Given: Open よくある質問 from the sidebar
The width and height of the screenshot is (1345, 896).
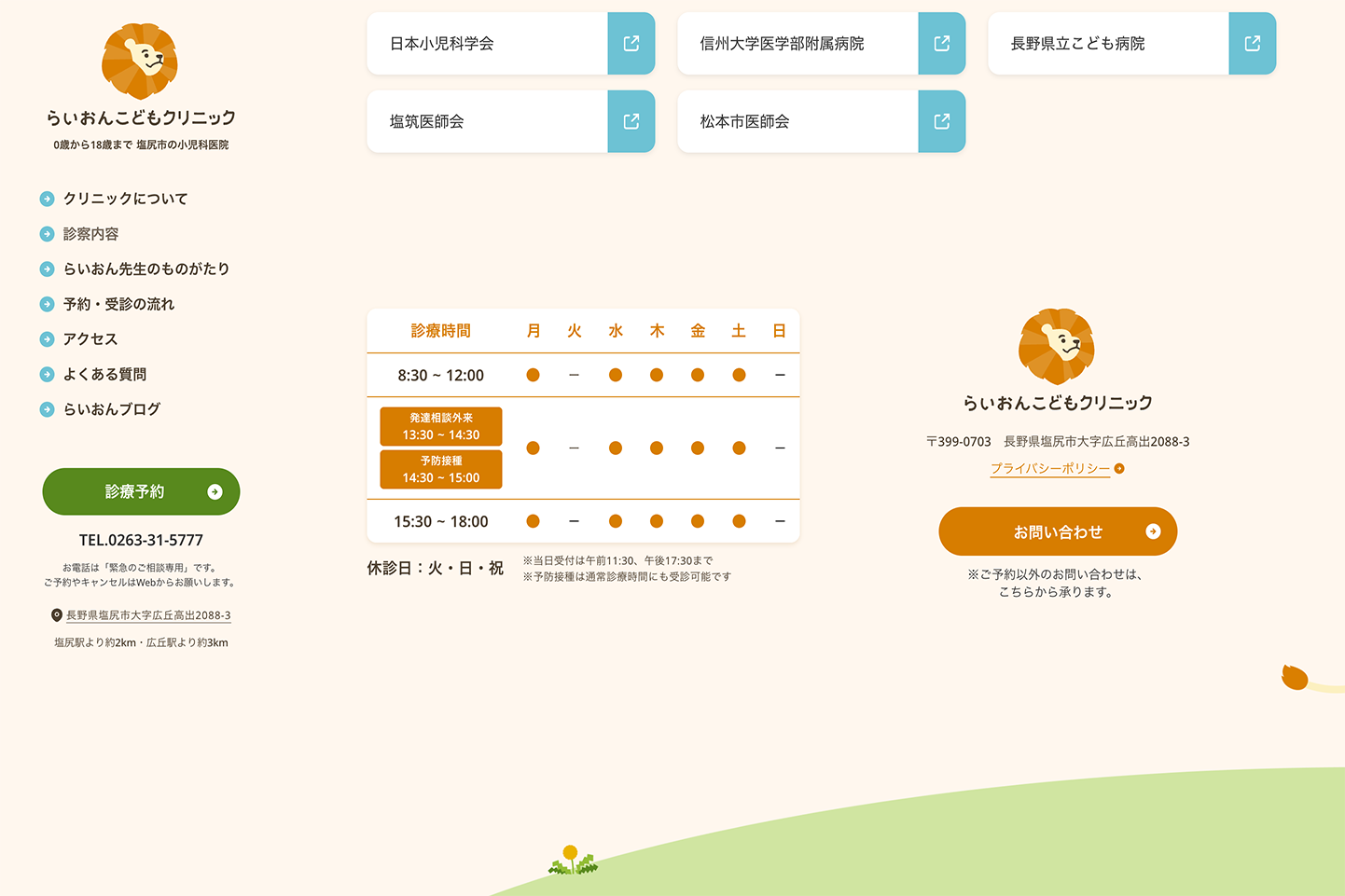Looking at the screenshot, I should coord(104,375).
